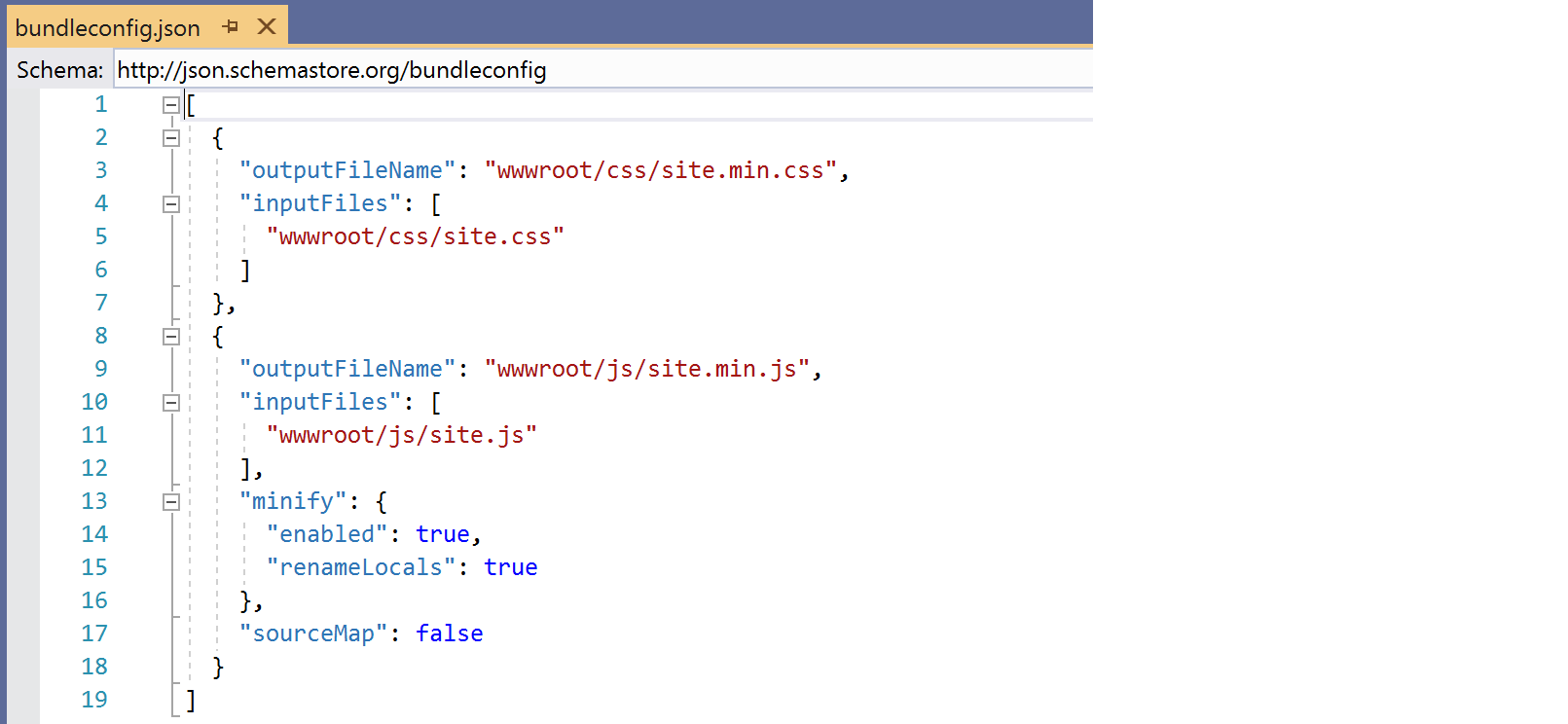
Task: Collapse the inputFiles array on line 10
Action: 171,403
